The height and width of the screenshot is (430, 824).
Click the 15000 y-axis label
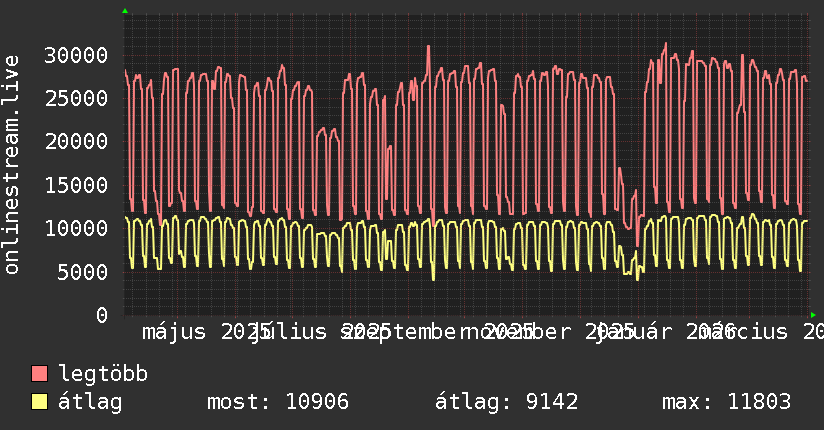[76, 185]
